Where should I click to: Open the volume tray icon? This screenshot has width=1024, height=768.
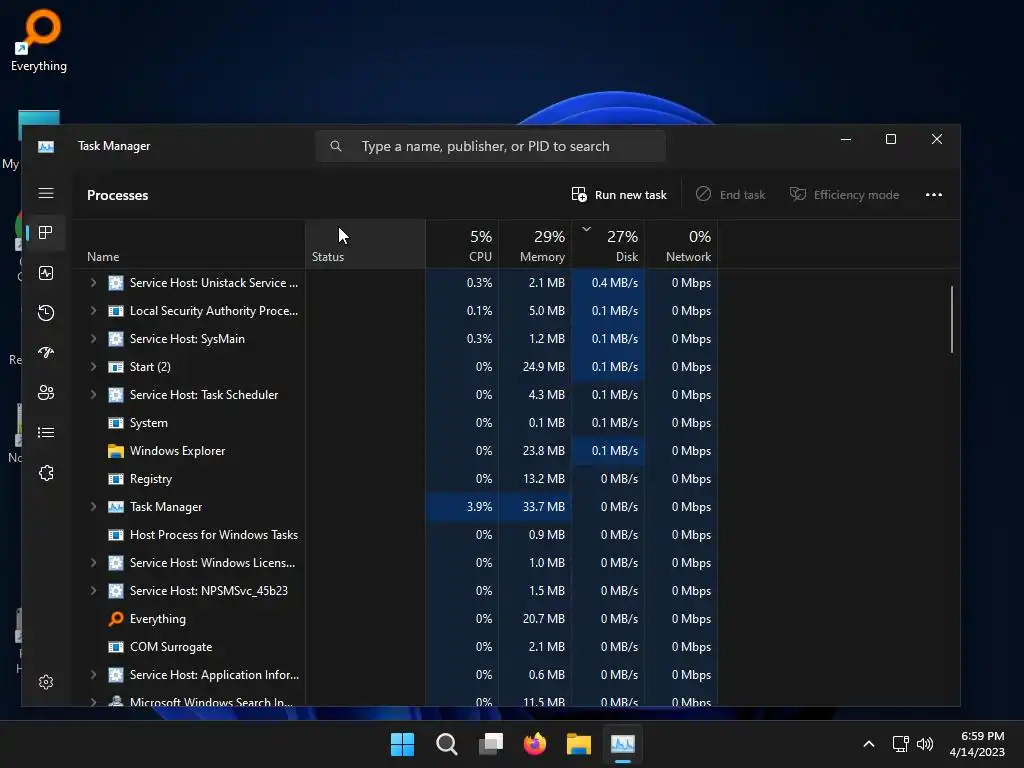point(925,744)
